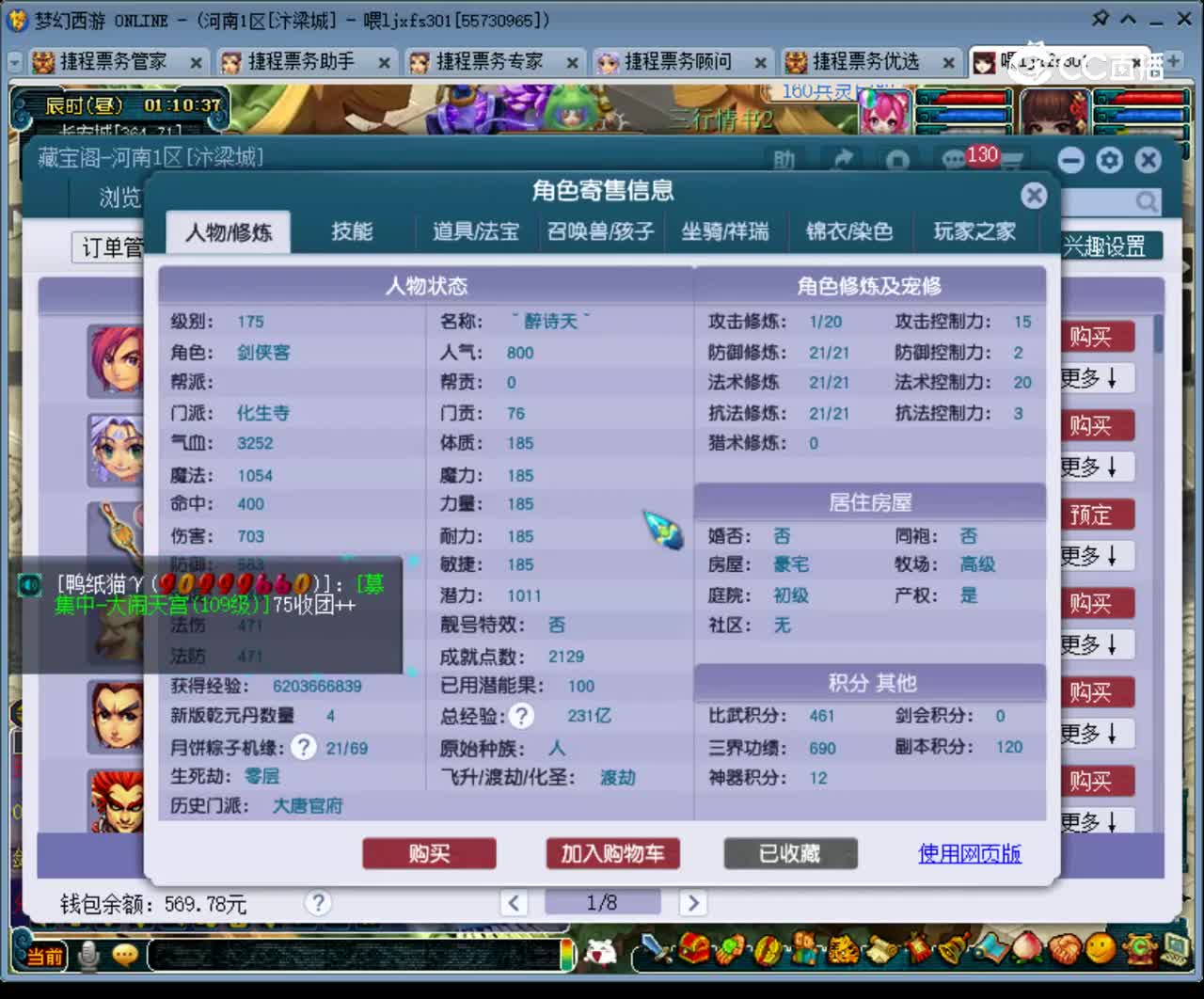This screenshot has height=999, width=1204.
Task: Click the 助 helper icon in 藏宝阁 header
Action: click(x=784, y=160)
